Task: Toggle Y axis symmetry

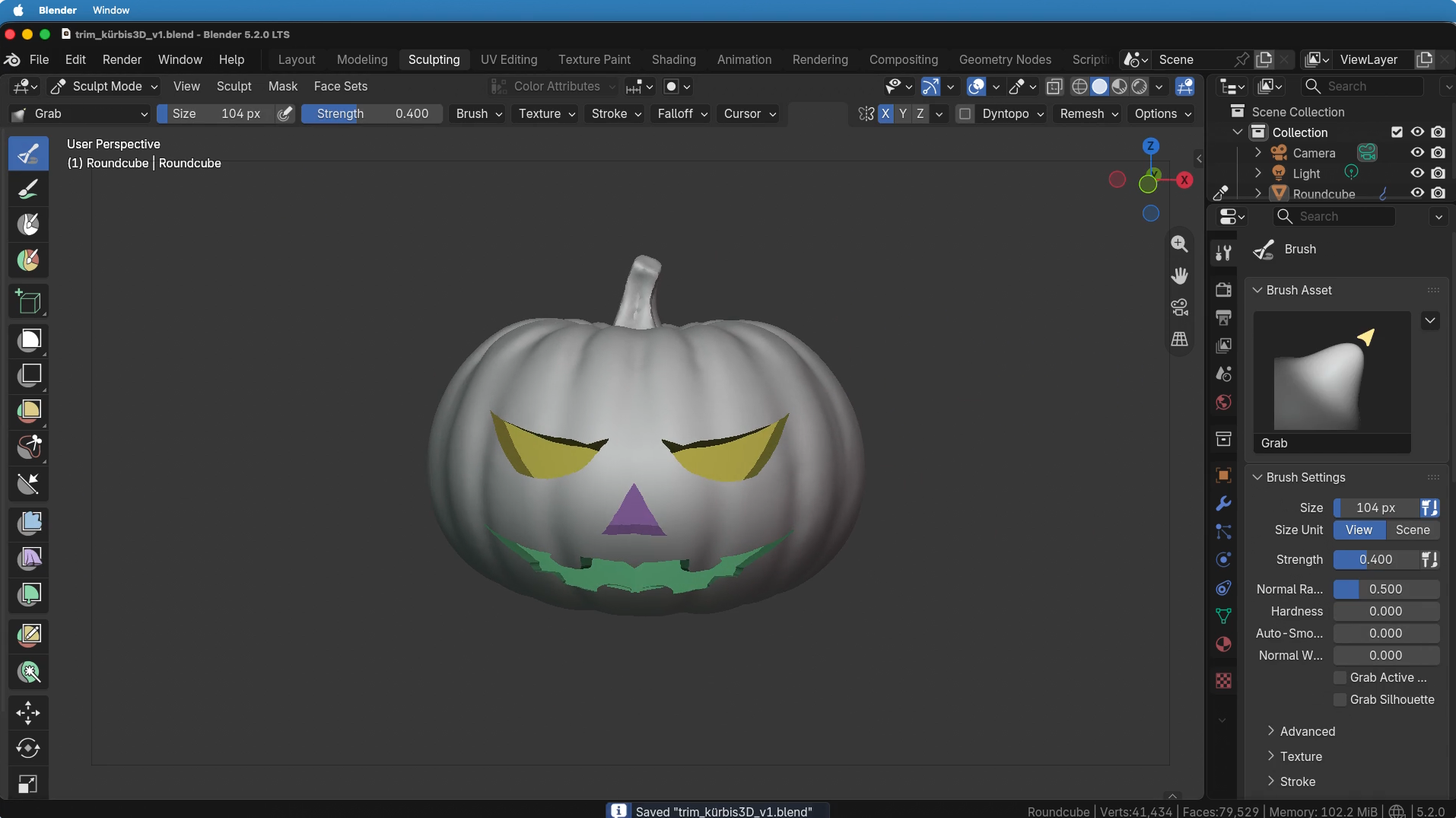Action: click(903, 113)
